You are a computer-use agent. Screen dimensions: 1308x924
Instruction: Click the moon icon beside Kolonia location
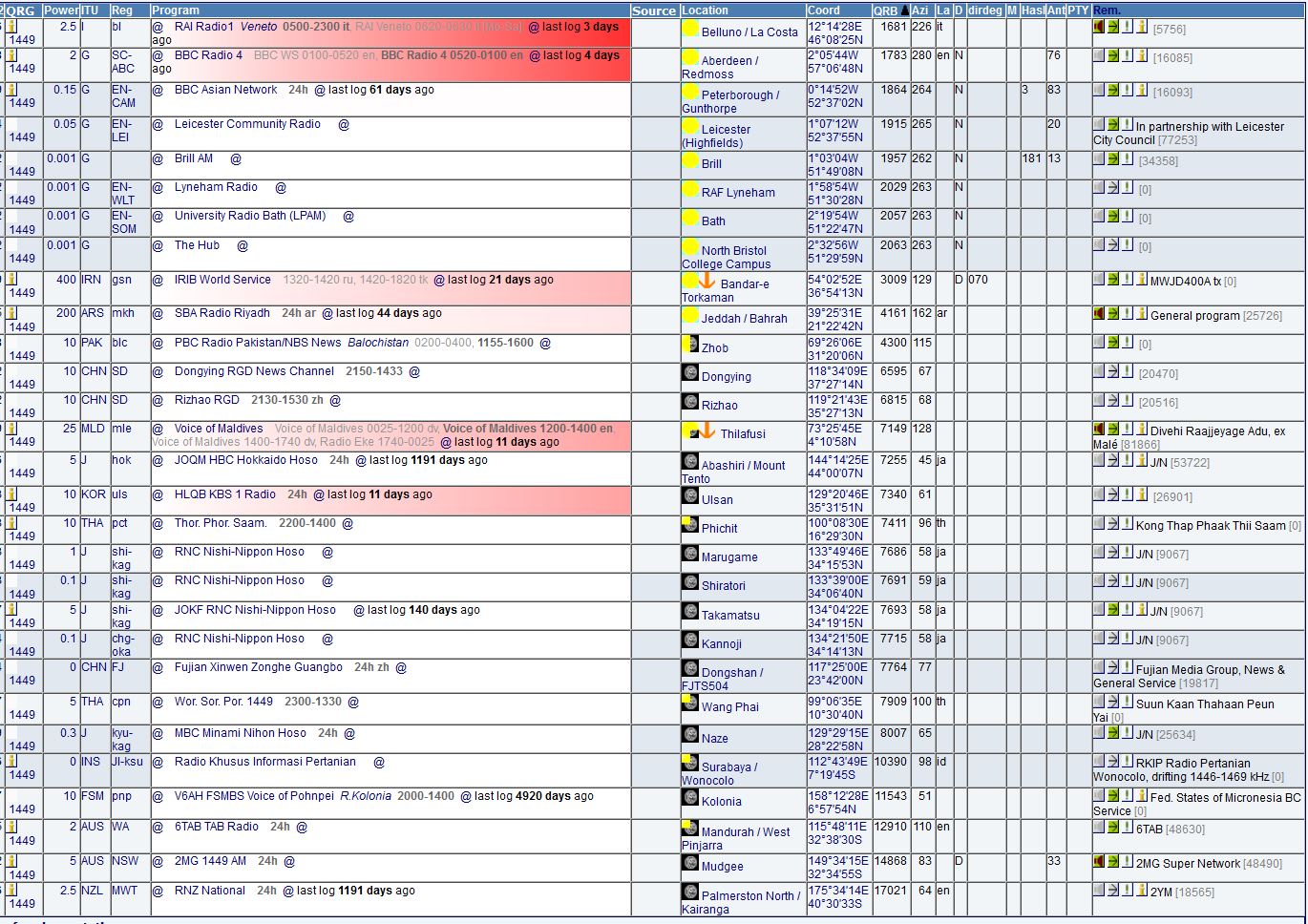tap(690, 799)
